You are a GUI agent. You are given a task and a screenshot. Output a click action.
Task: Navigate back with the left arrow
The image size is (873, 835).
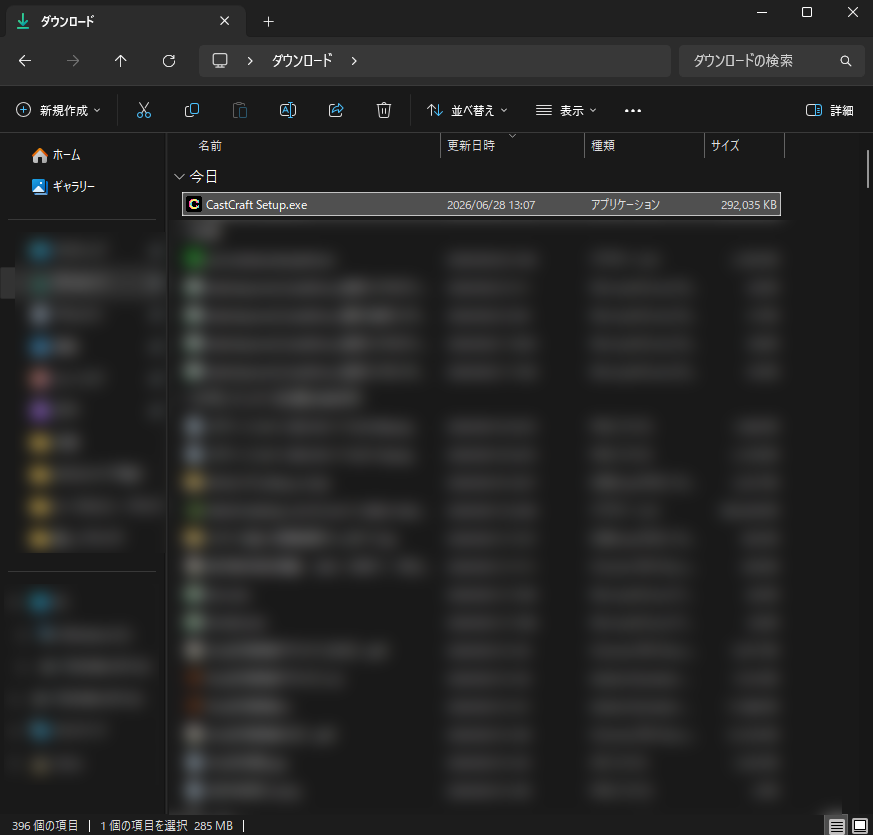24,61
